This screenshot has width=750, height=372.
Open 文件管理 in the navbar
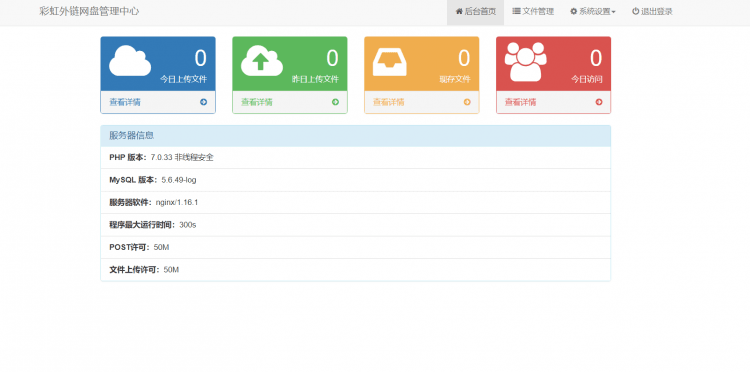[533, 12]
